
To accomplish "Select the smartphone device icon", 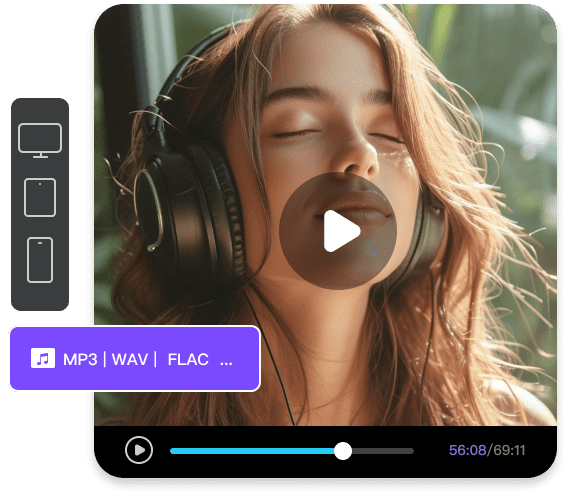I will (40, 260).
